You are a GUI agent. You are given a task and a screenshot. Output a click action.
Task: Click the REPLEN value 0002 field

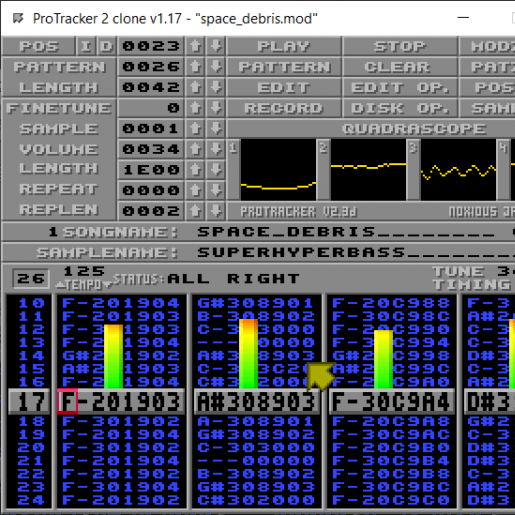click(151, 211)
